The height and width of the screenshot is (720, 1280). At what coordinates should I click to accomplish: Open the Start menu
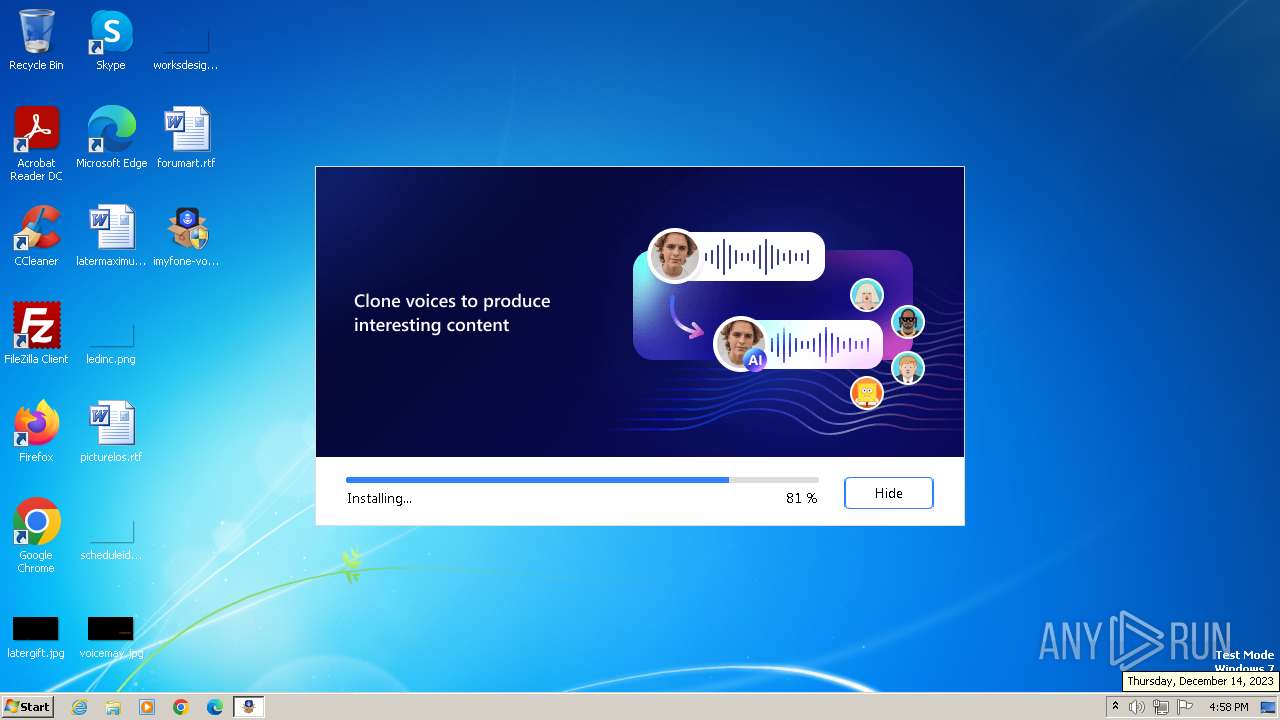tap(27, 706)
